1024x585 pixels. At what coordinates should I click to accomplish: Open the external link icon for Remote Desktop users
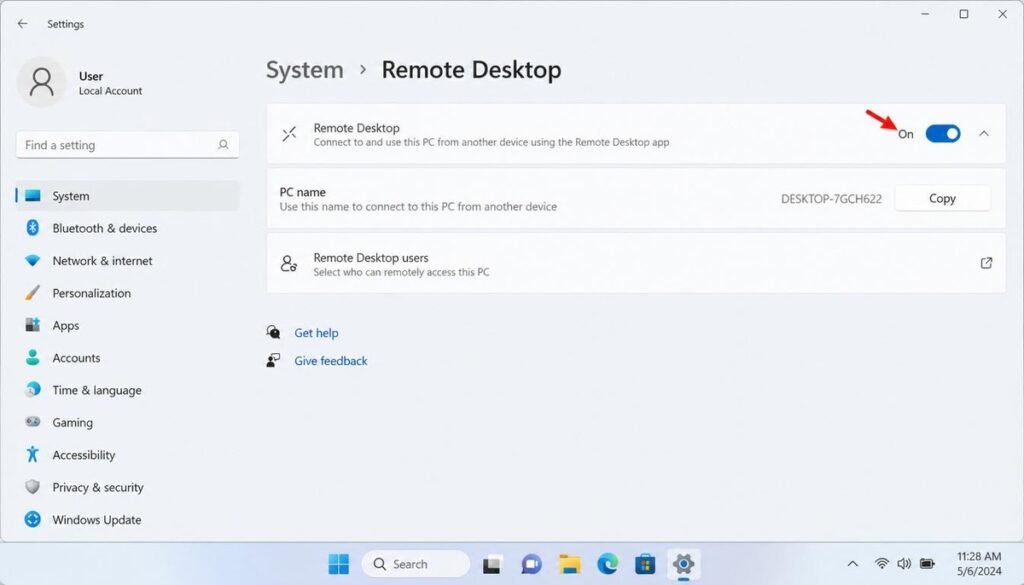986,263
